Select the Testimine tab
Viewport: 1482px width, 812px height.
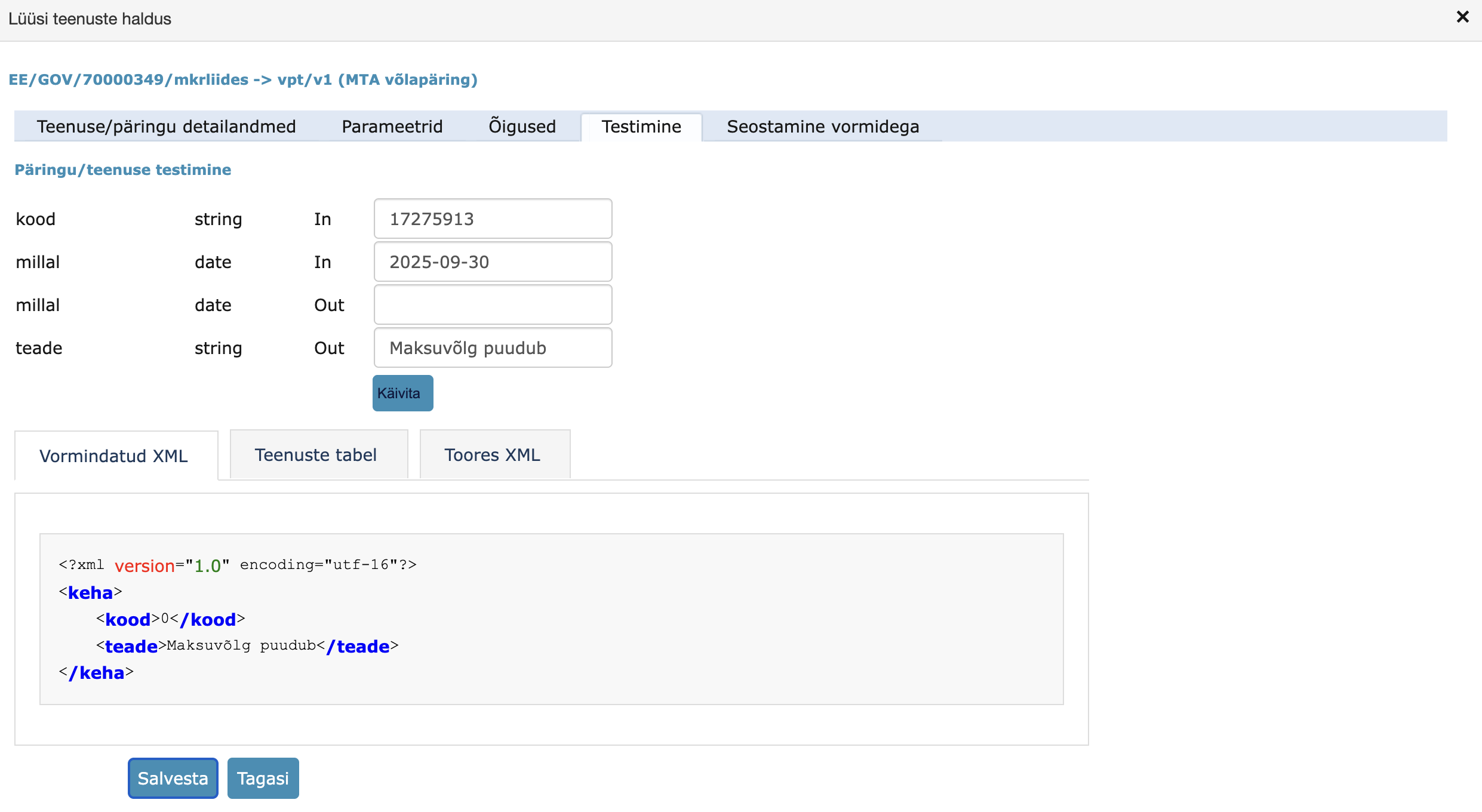click(641, 127)
